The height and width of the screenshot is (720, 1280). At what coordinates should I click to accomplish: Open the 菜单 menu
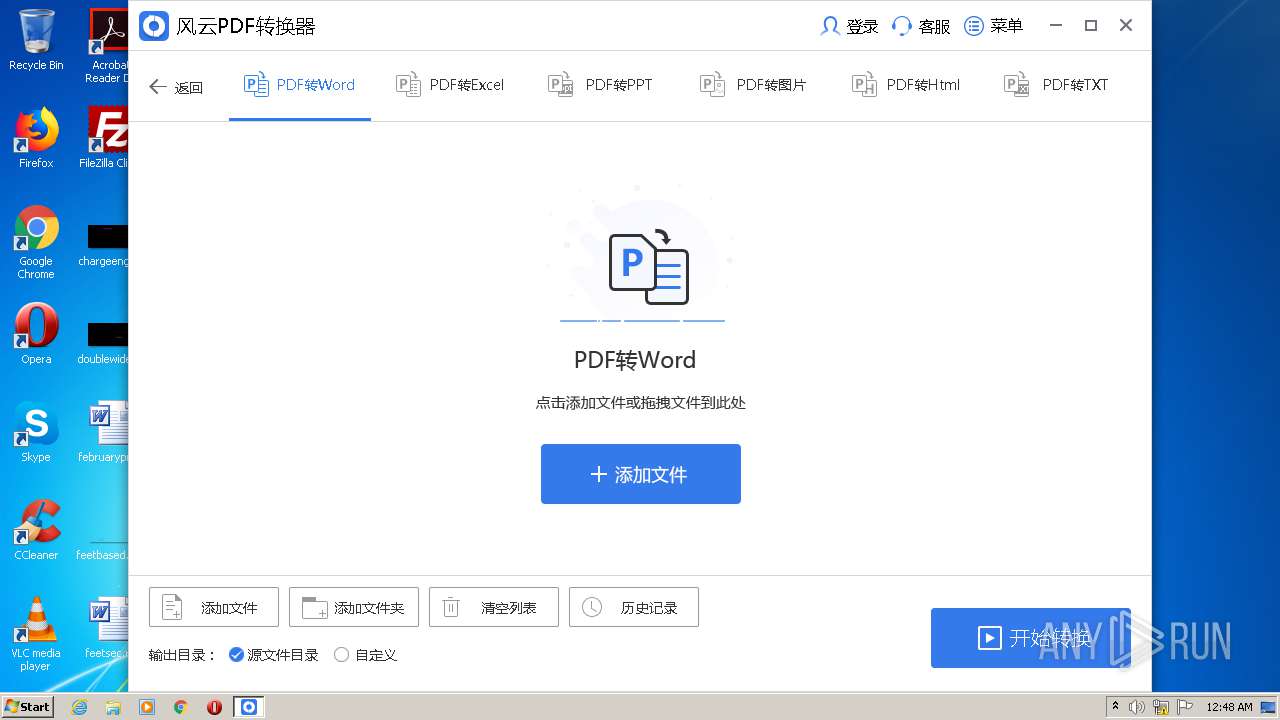(994, 26)
